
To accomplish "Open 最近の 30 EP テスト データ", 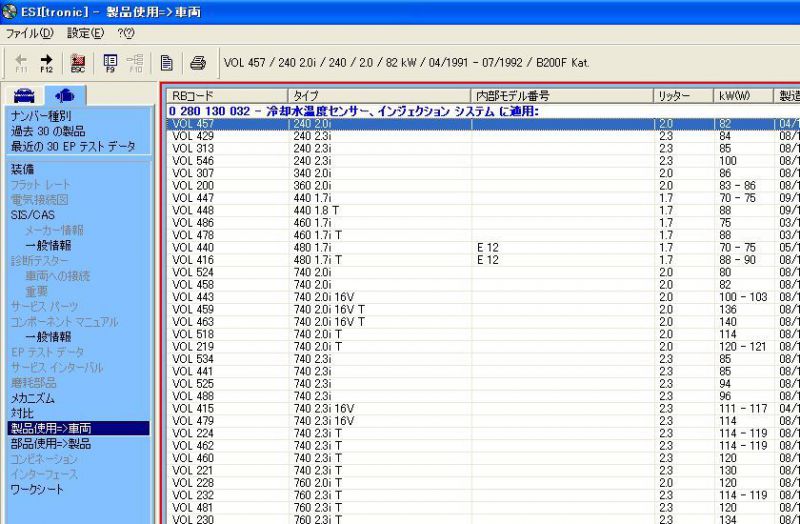I will (73, 146).
